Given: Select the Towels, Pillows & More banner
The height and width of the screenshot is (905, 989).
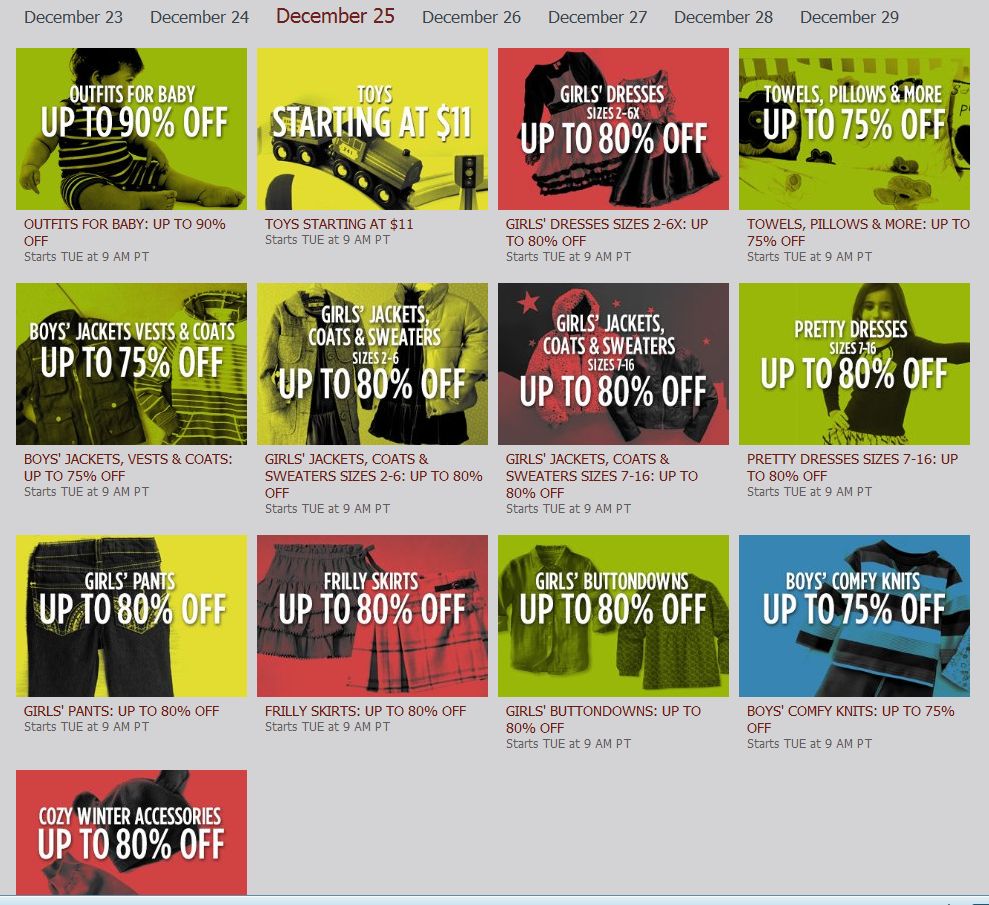Looking at the screenshot, I should click(854, 129).
